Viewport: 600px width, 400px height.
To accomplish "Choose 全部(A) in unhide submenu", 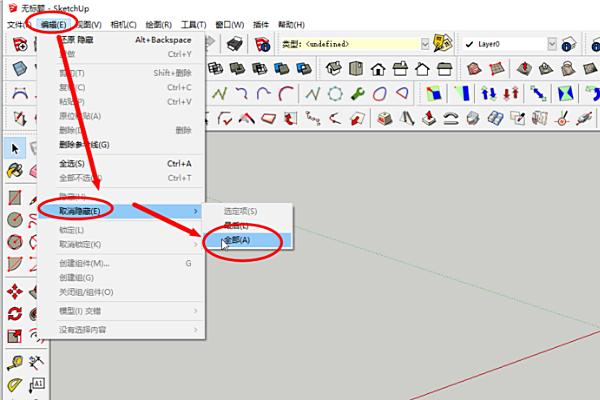I will [247, 240].
